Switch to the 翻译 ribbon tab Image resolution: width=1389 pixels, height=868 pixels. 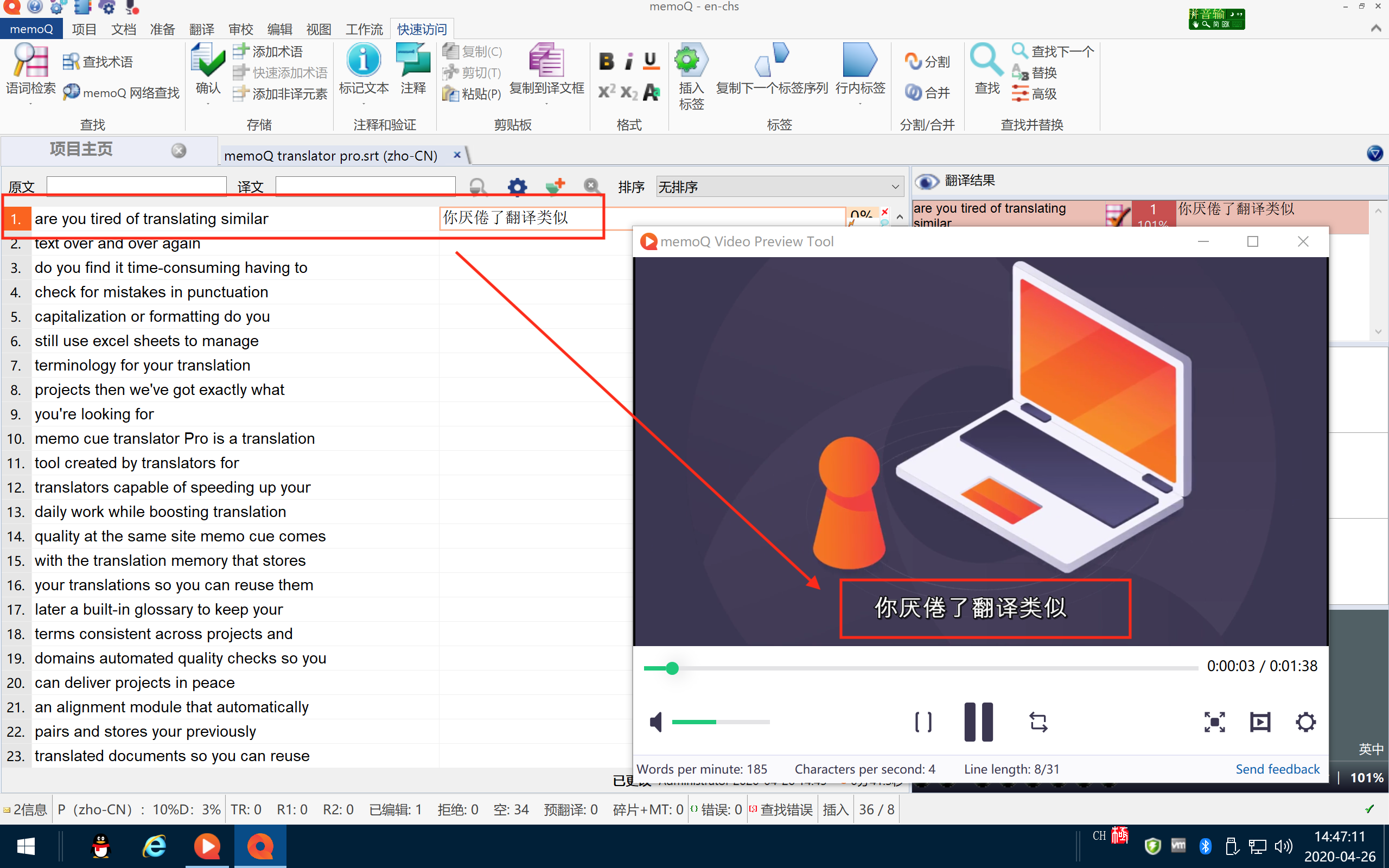coord(201,29)
